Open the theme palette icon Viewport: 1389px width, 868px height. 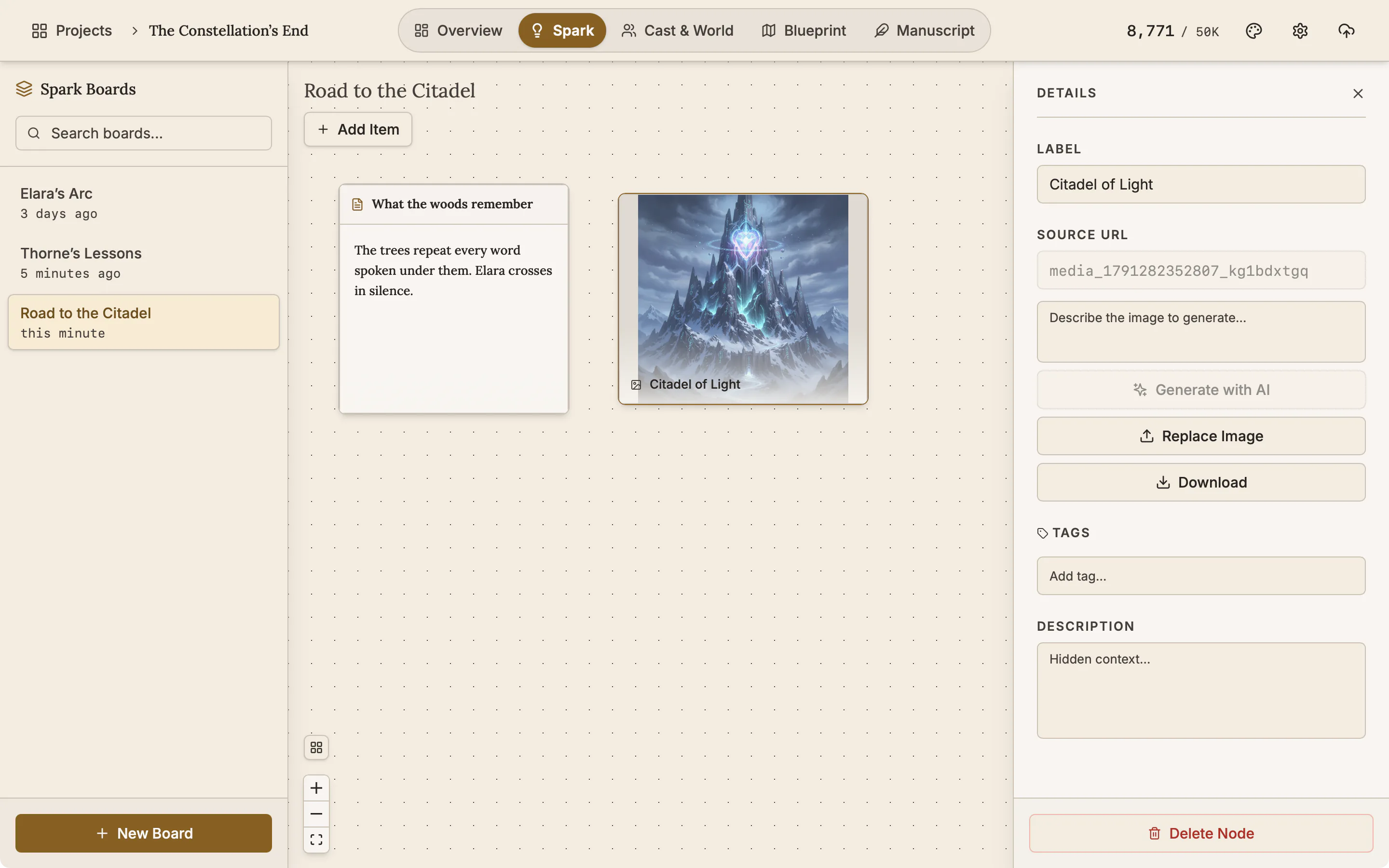pyautogui.click(x=1253, y=30)
